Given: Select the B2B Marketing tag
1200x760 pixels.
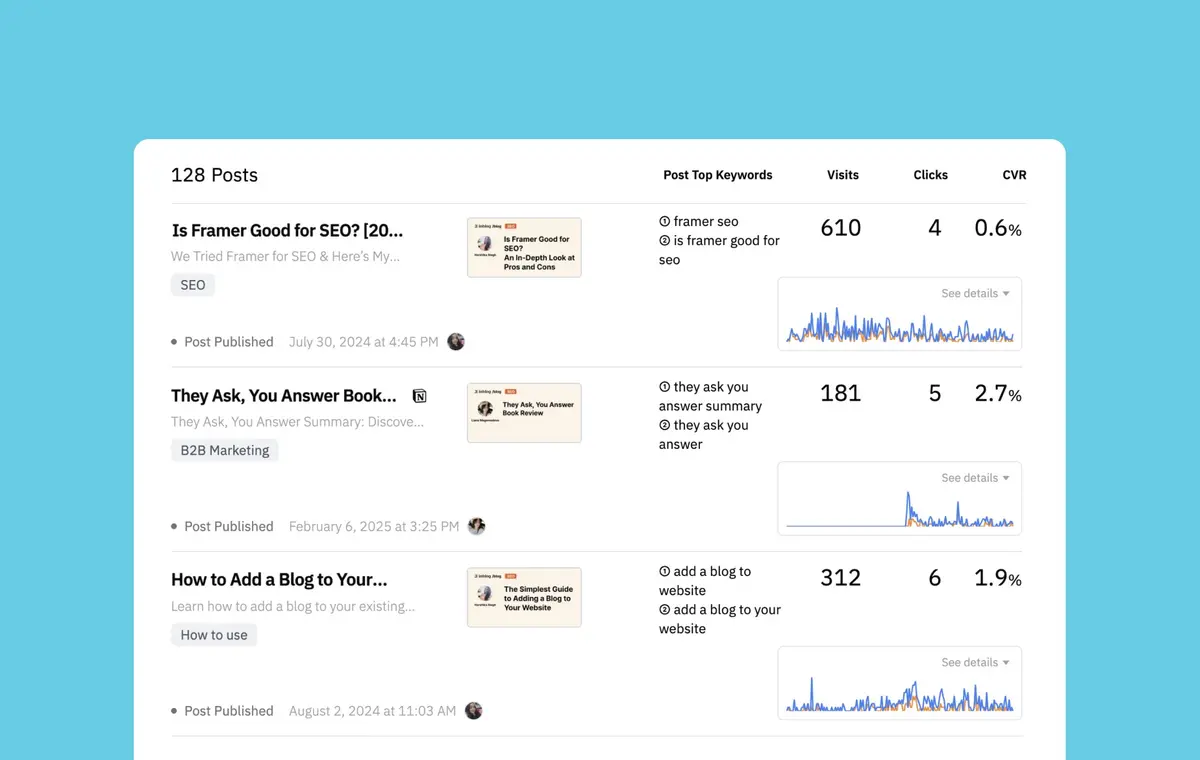Looking at the screenshot, I should click(x=225, y=450).
